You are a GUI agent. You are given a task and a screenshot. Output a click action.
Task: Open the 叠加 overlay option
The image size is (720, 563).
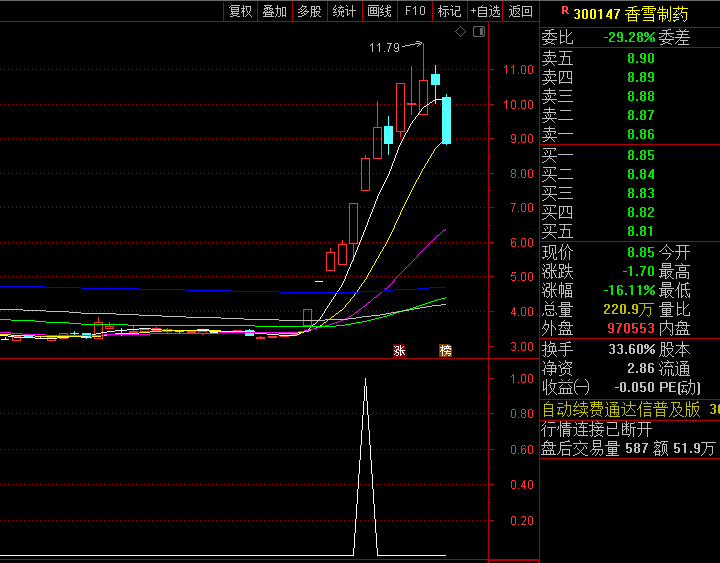[274, 12]
